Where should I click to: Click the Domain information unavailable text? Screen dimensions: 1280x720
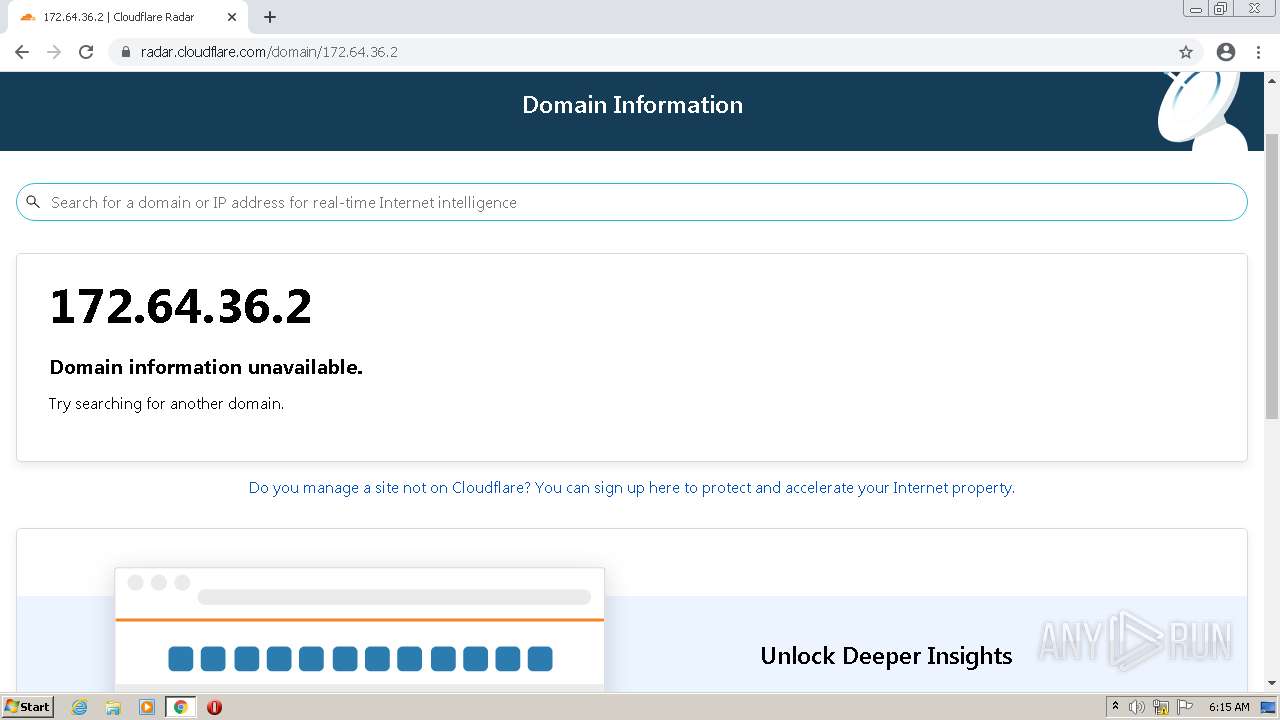point(206,367)
